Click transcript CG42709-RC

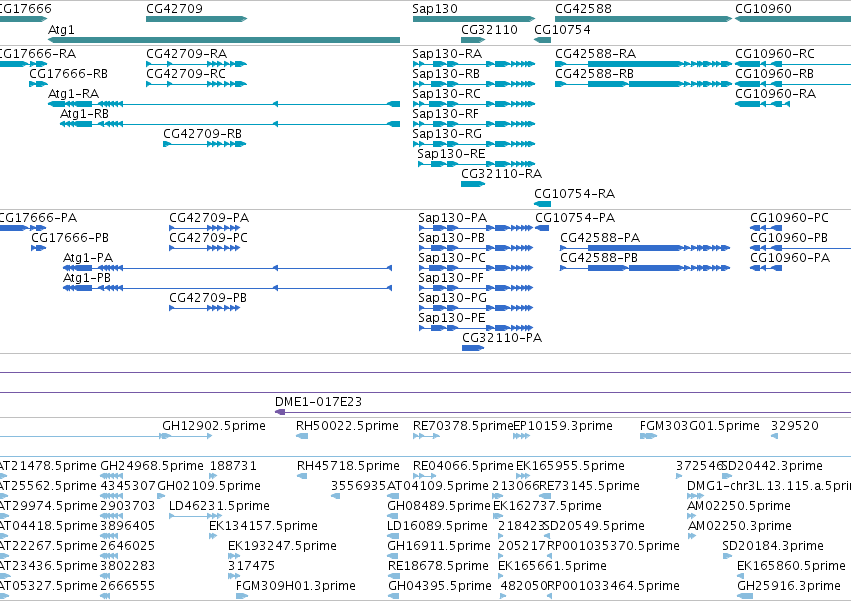coord(196,84)
